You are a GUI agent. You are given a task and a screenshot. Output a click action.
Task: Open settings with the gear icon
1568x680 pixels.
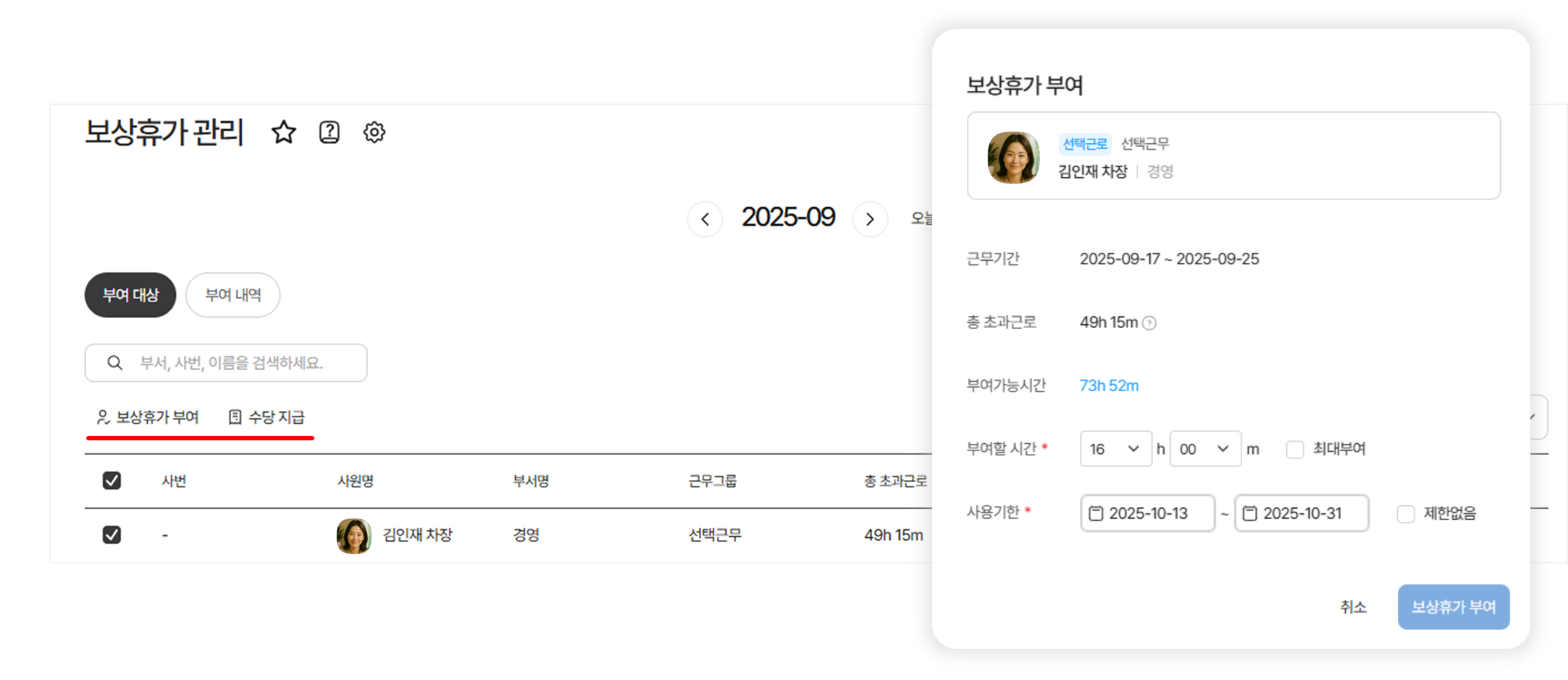click(x=374, y=133)
